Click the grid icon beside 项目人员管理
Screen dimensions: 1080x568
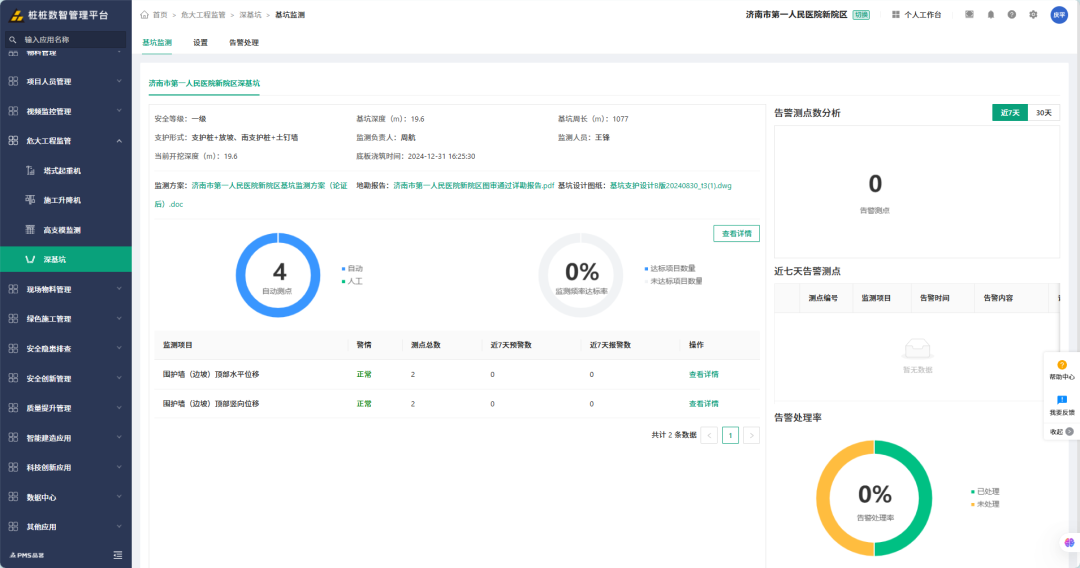click(13, 81)
